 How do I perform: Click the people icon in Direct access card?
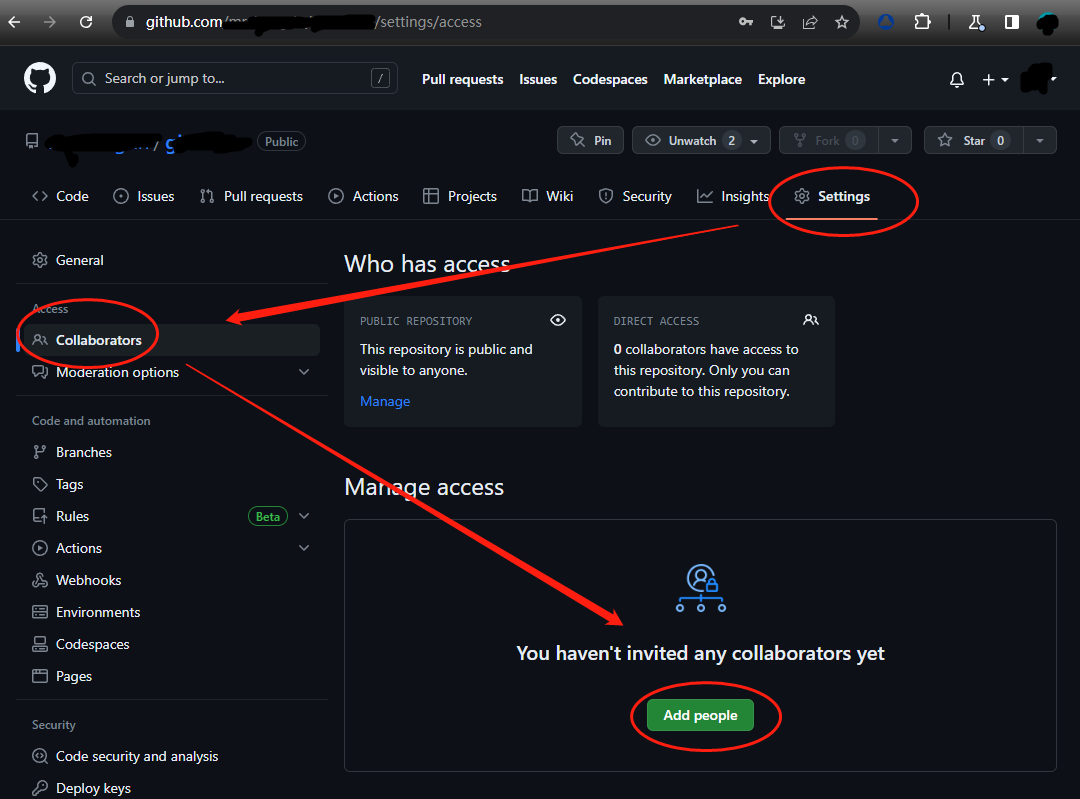[x=811, y=320]
